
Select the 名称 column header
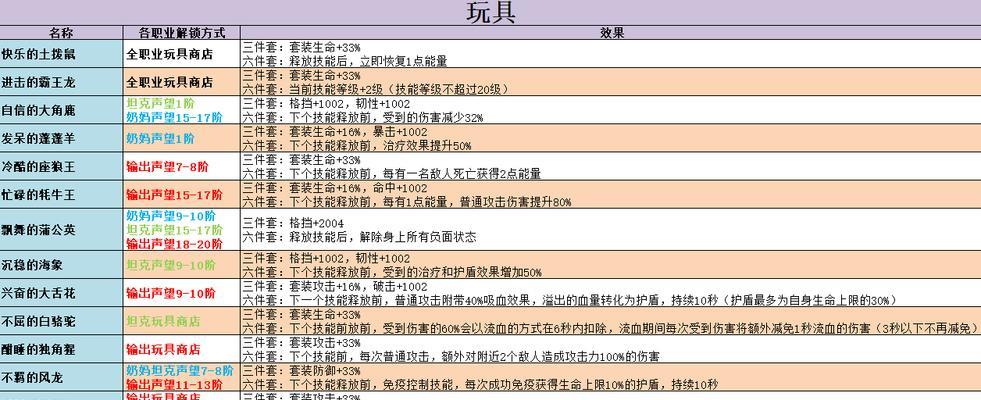(x=61, y=33)
